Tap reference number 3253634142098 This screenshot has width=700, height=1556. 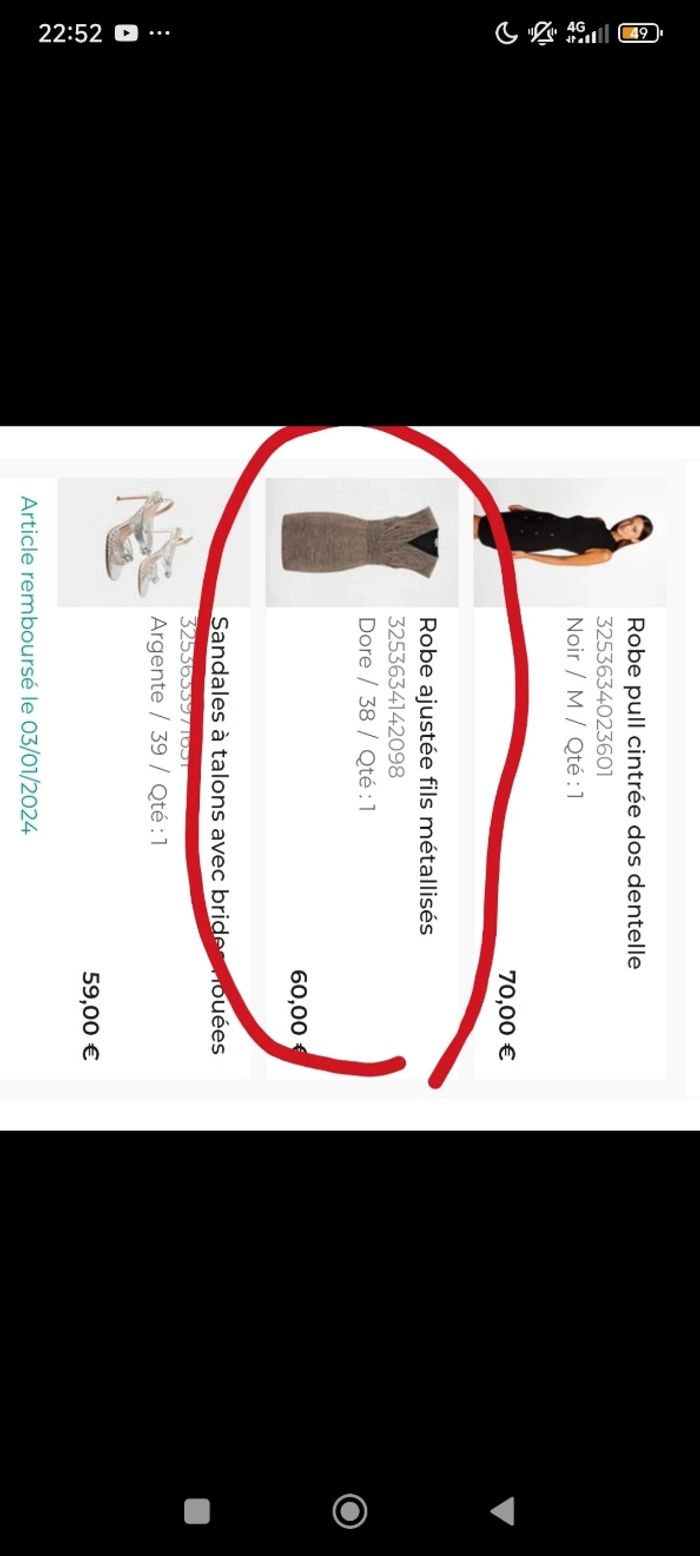[395, 697]
